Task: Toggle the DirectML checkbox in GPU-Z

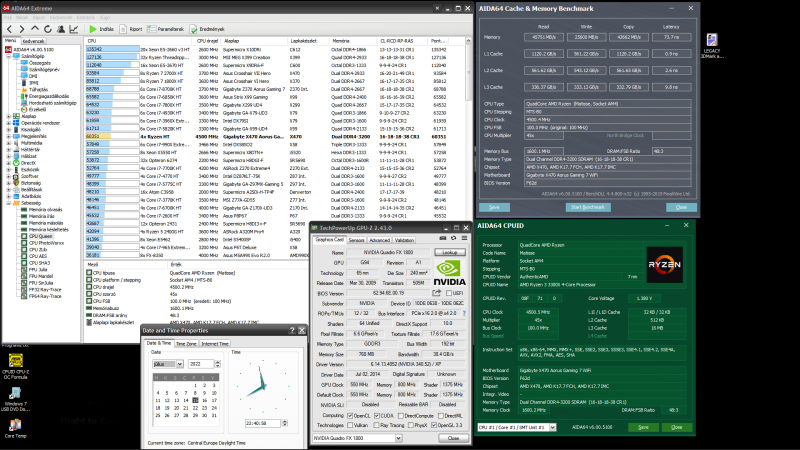Action: 440,416
